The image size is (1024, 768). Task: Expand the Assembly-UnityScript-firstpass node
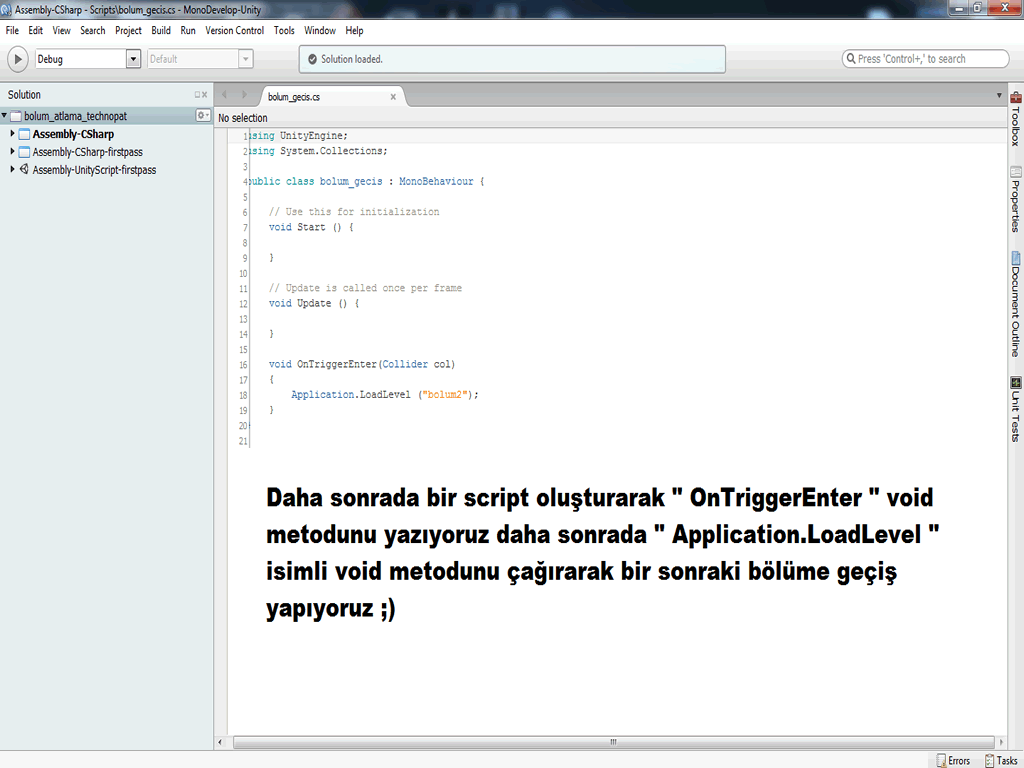point(13,170)
